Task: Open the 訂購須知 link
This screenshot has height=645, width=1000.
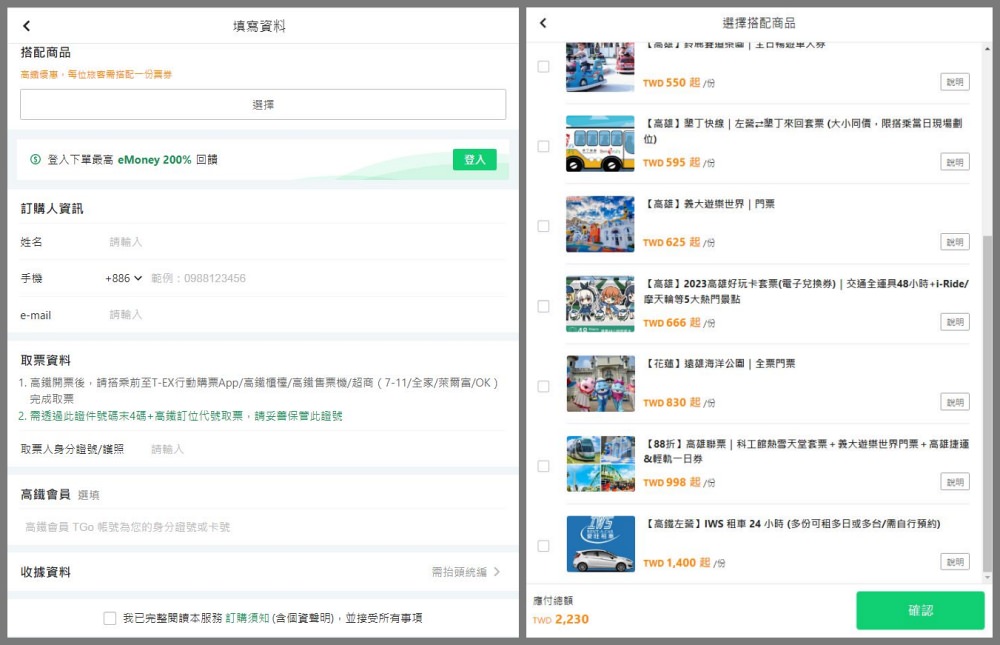Action: point(247,618)
